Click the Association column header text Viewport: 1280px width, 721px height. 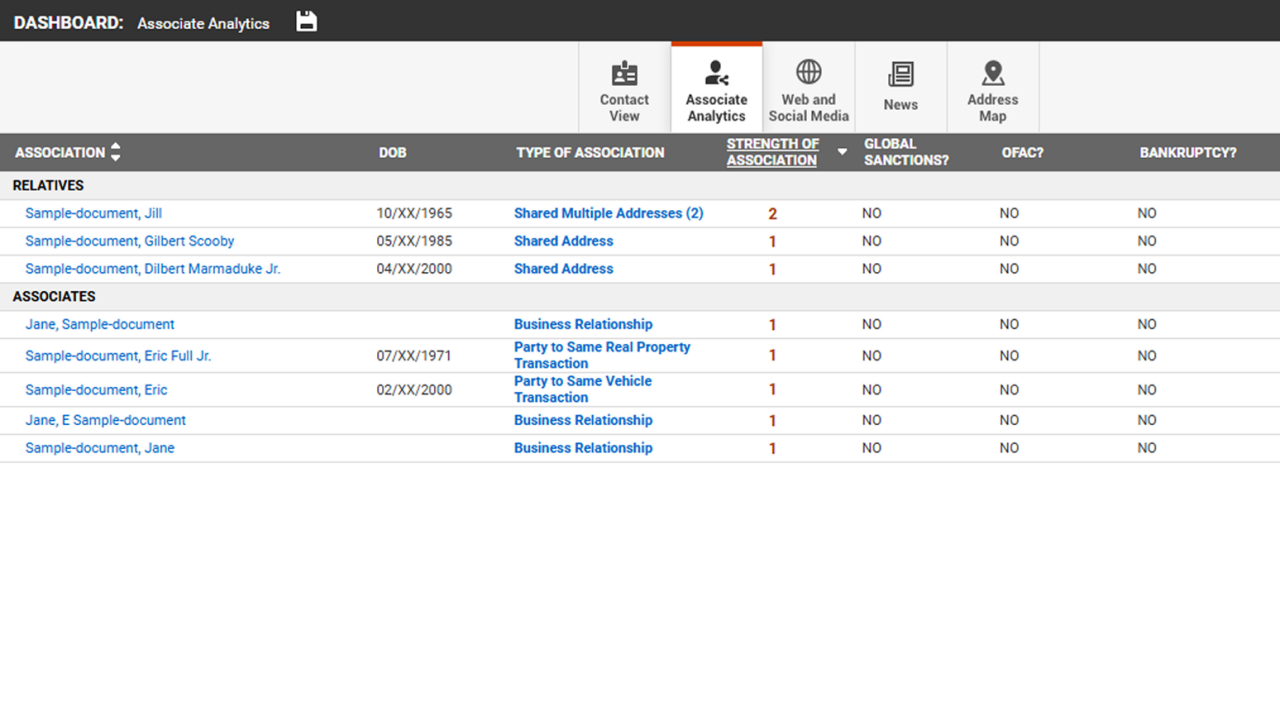point(60,152)
